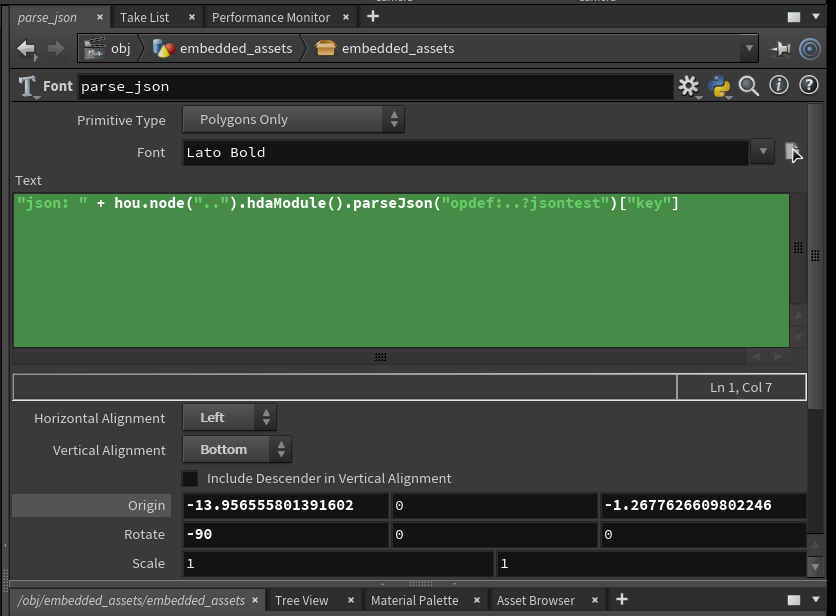
Task: Click the Python expression language icon
Action: [x=719, y=86]
